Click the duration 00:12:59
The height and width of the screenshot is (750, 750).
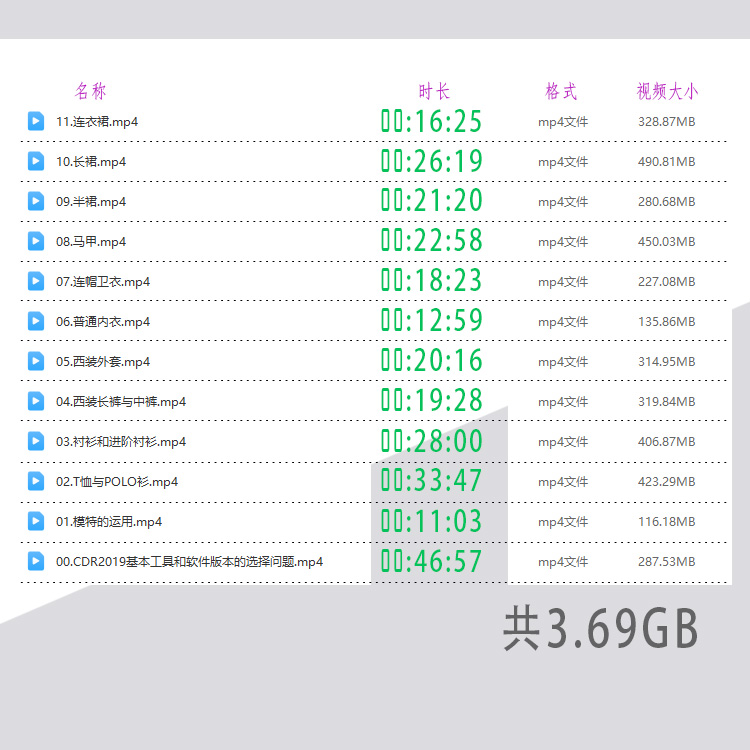(431, 320)
